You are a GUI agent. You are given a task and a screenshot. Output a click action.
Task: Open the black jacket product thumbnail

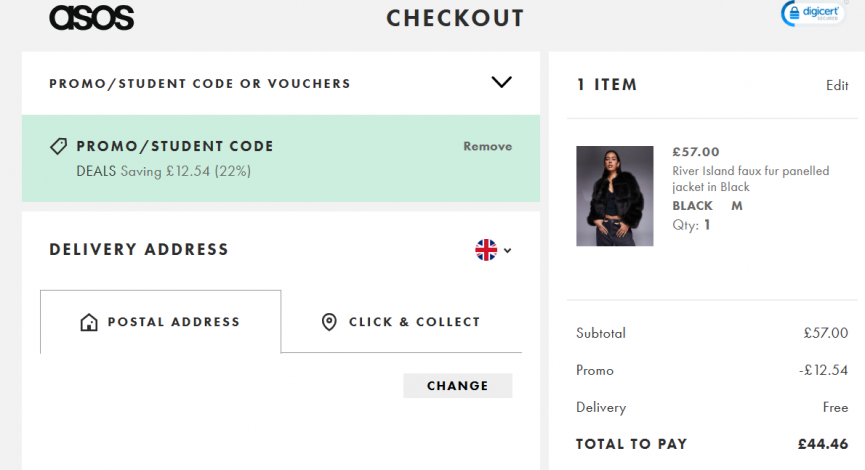click(x=614, y=196)
